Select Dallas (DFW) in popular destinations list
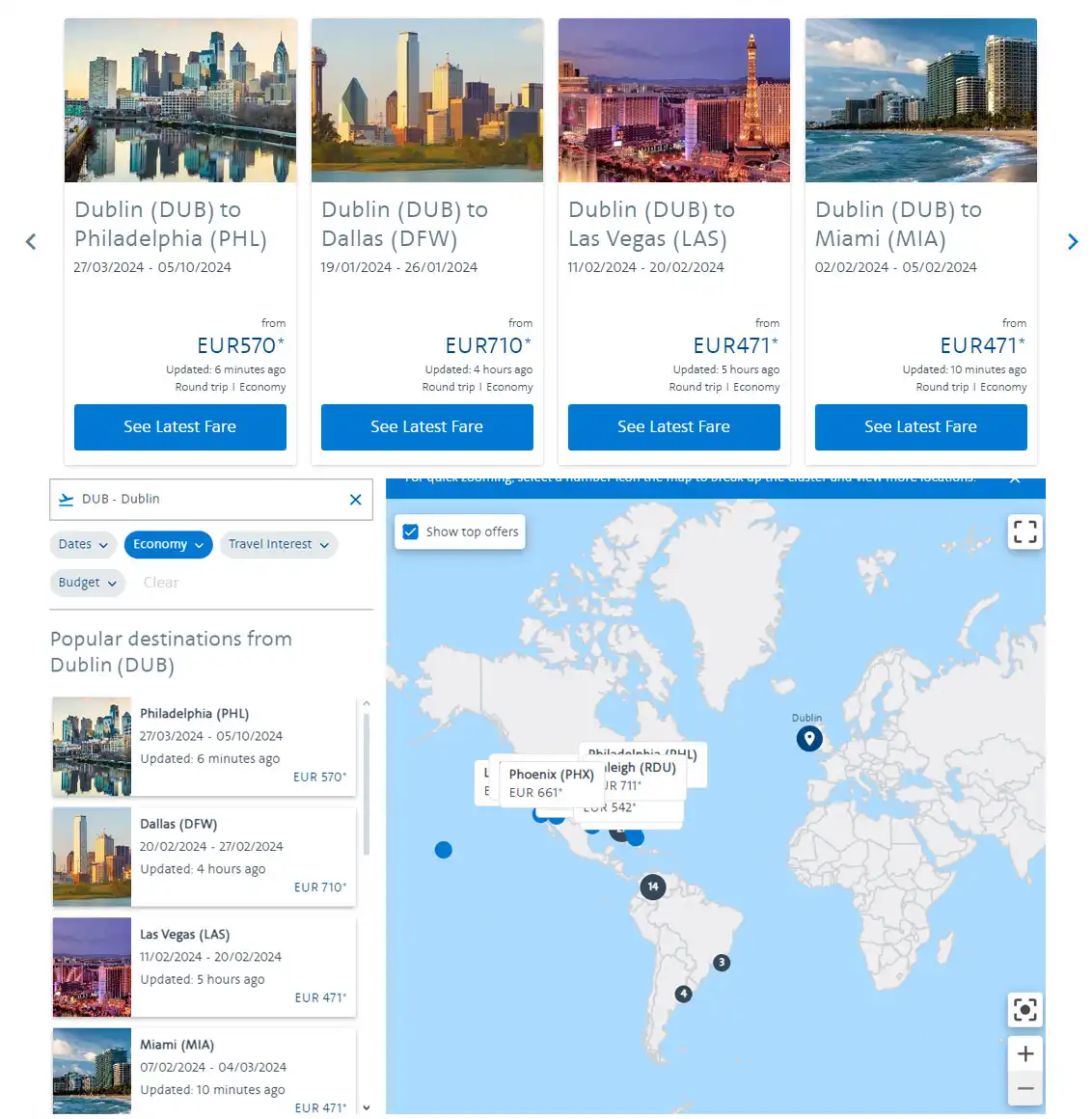1092x1119 pixels. [x=205, y=857]
